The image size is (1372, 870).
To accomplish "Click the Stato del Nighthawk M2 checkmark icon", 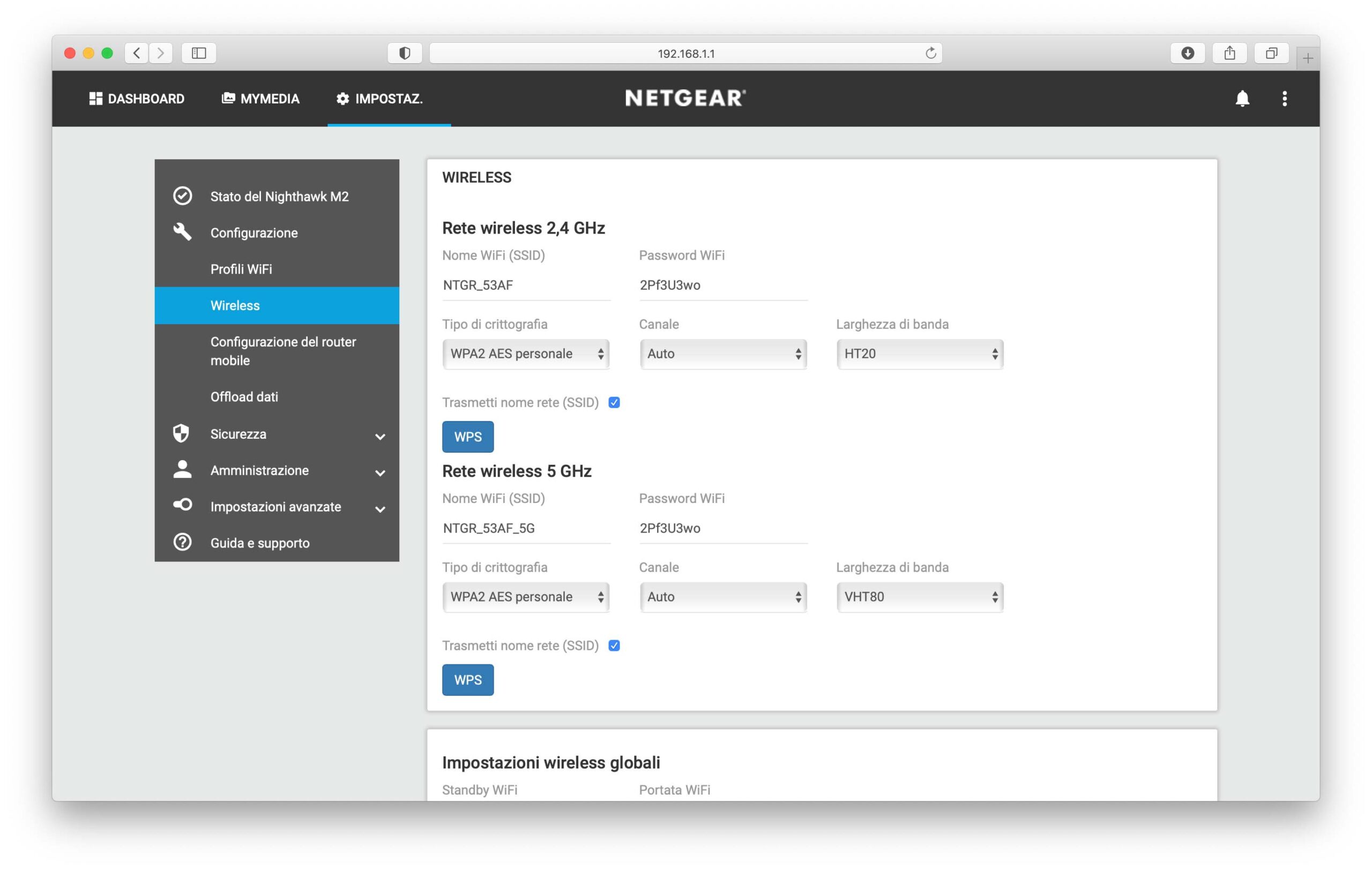I will pos(182,196).
